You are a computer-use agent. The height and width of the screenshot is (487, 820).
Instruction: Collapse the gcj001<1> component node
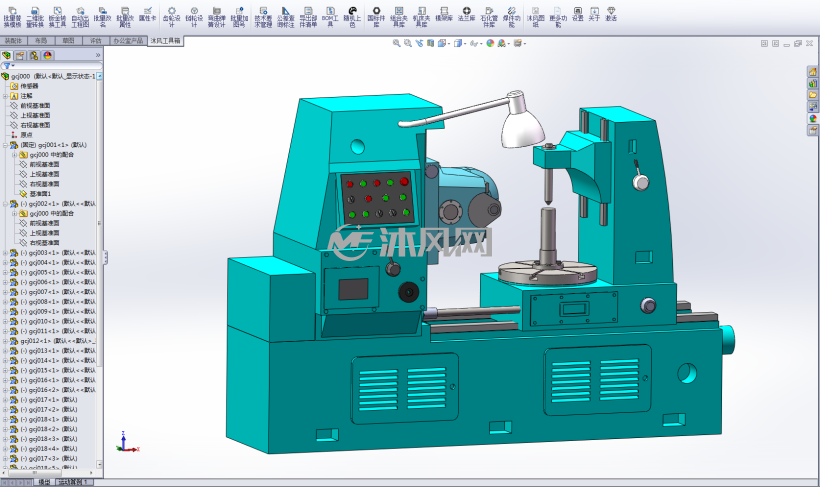(x=6, y=145)
